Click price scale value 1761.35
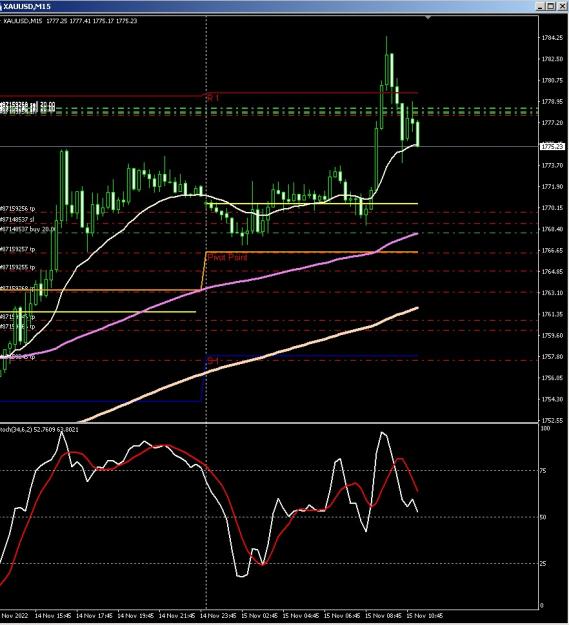The height and width of the screenshot is (625, 569). pos(552,314)
